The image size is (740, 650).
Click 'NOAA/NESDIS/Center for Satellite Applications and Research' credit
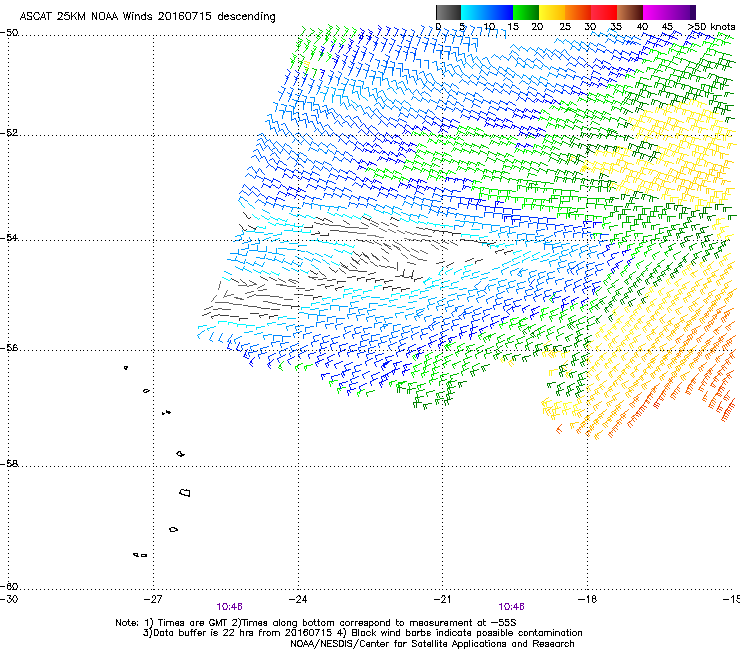tap(432, 644)
